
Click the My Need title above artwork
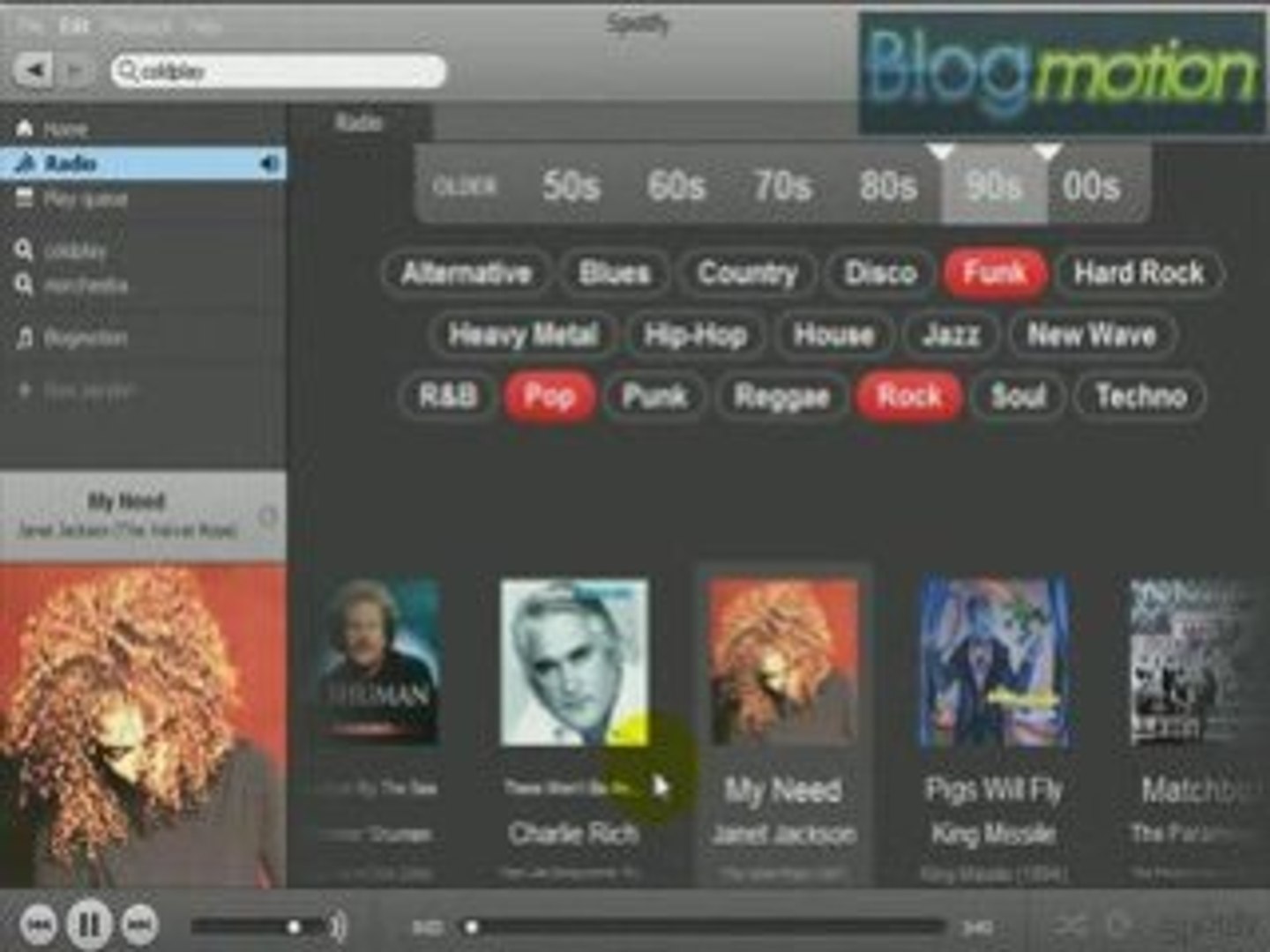click(x=126, y=502)
